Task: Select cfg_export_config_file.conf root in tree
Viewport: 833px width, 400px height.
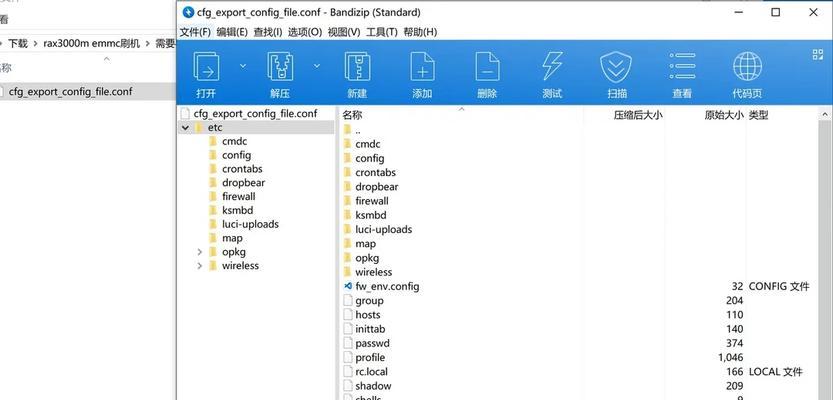Action: (x=256, y=114)
